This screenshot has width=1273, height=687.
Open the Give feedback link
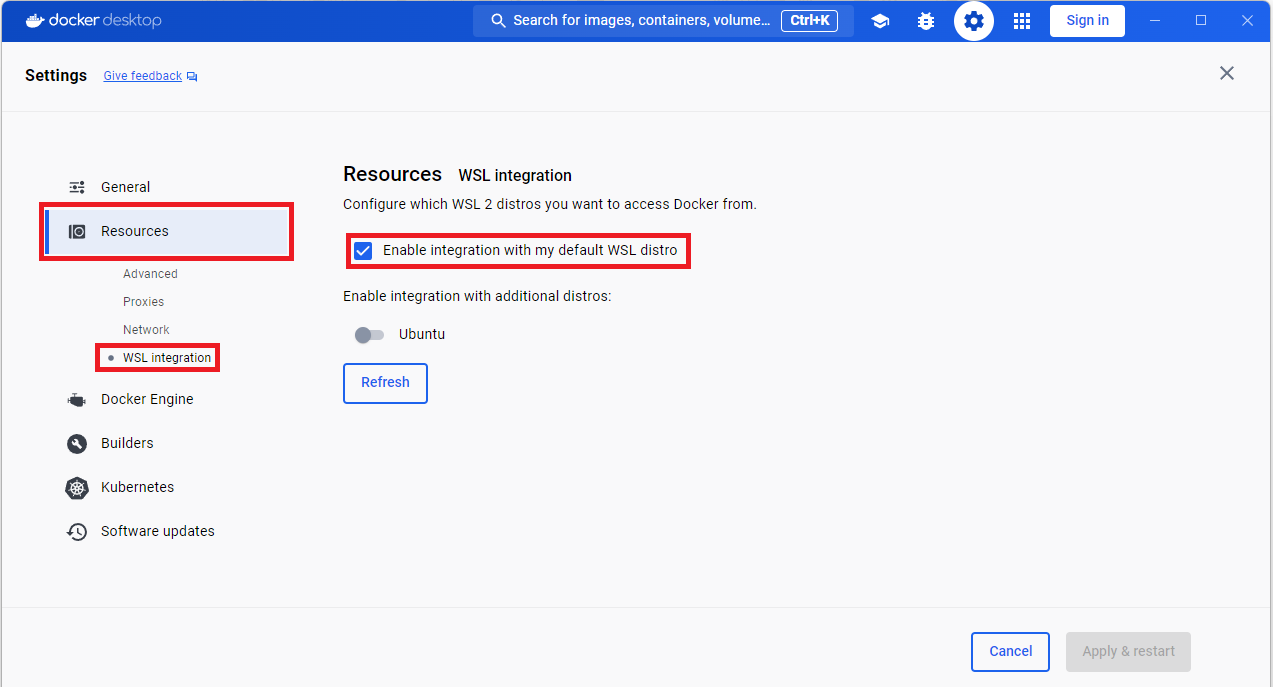143,76
